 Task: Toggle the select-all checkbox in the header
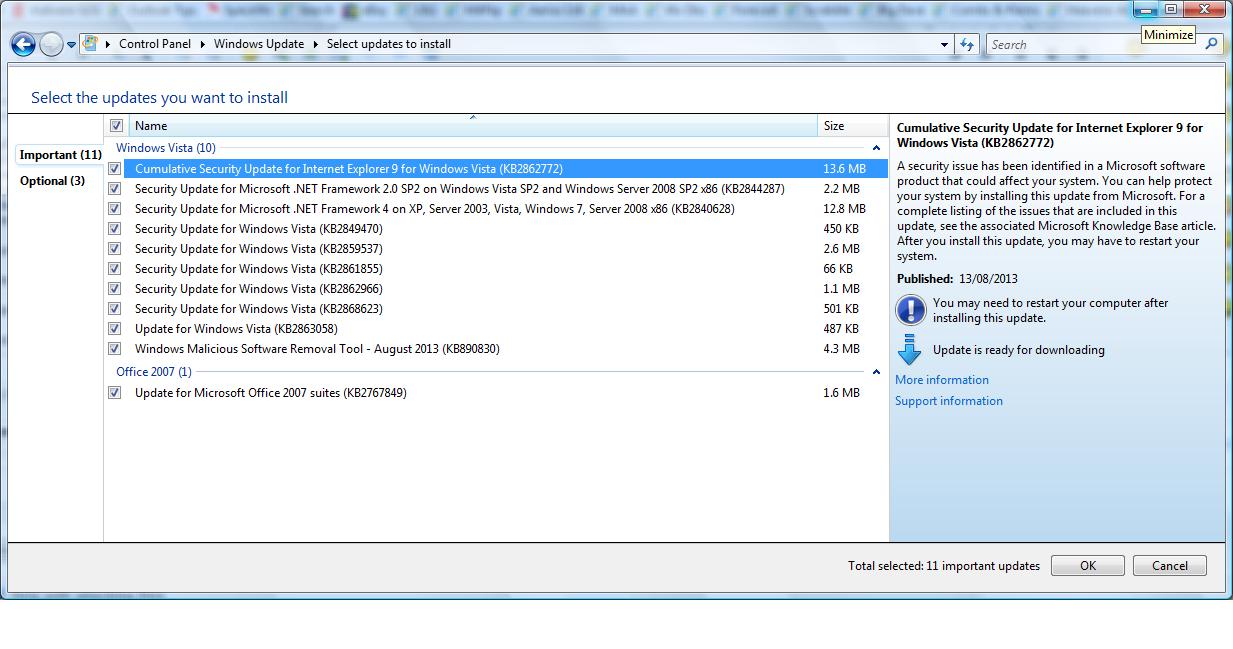(116, 126)
